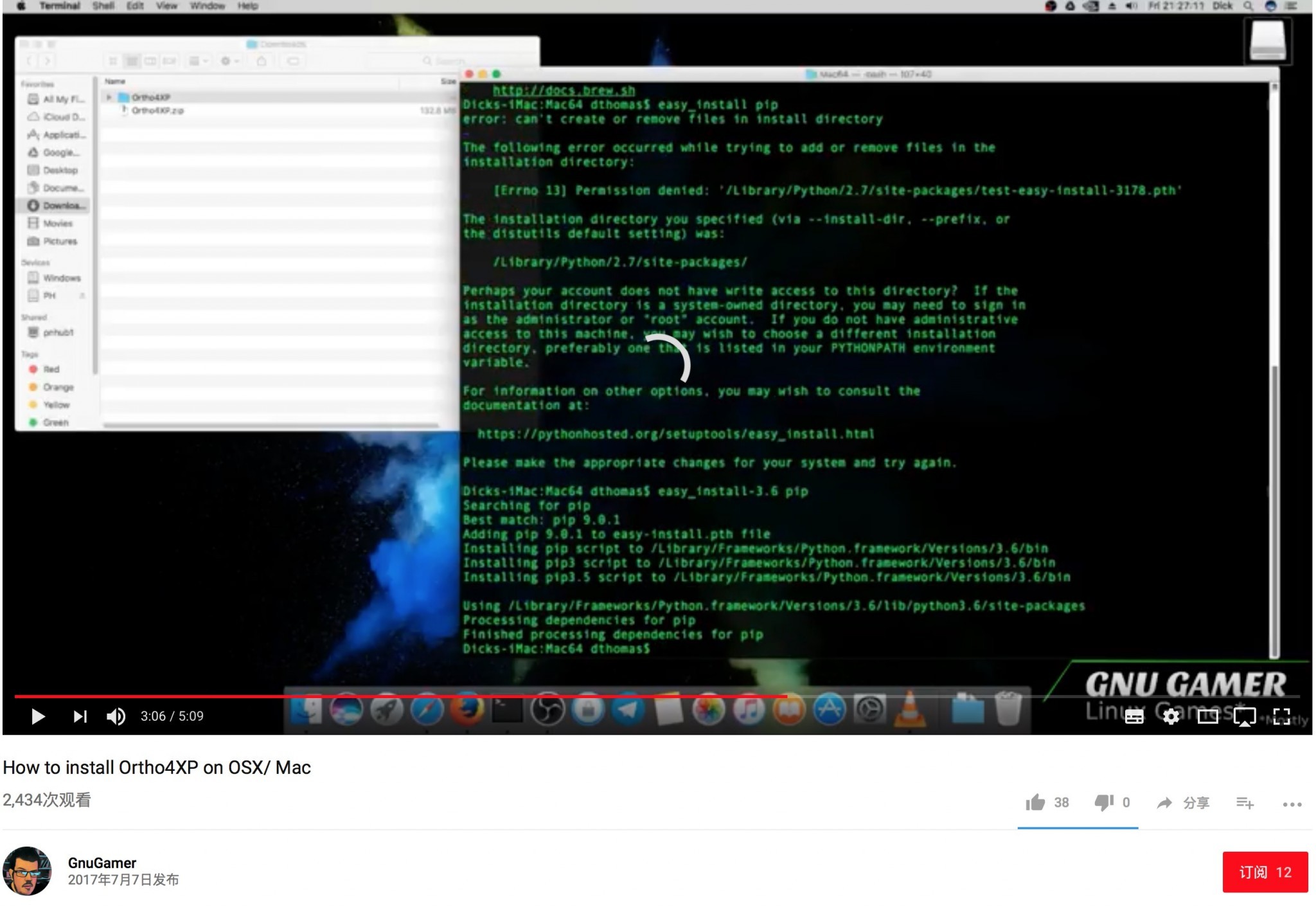Click the Finder search field

tap(450, 61)
